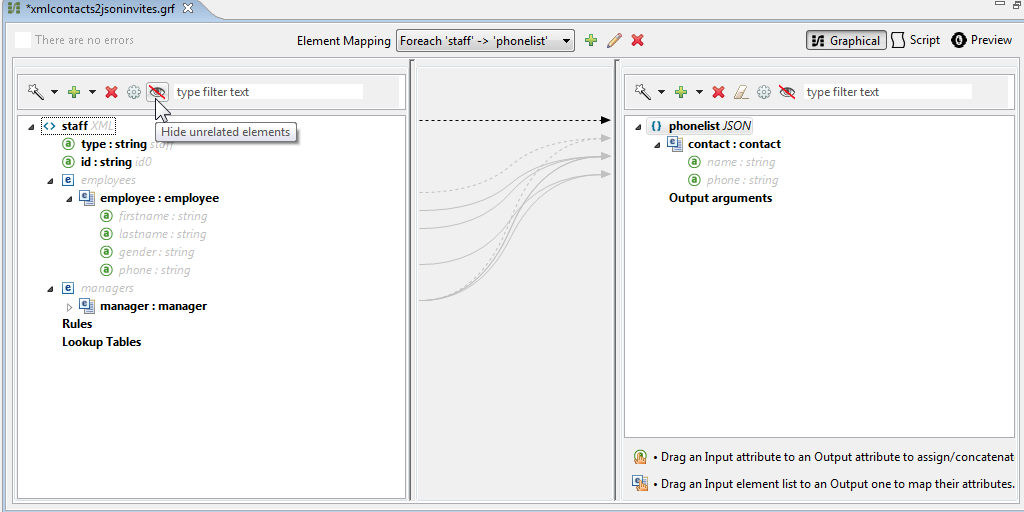Delete the current element mapping

(637, 41)
